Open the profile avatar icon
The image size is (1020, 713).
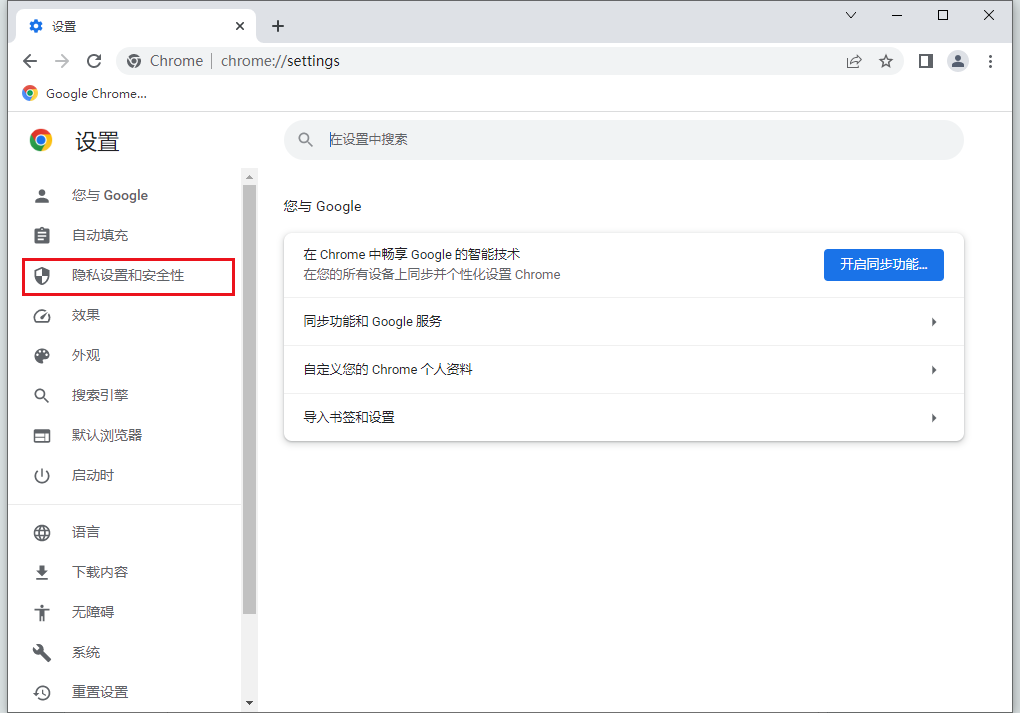point(958,61)
